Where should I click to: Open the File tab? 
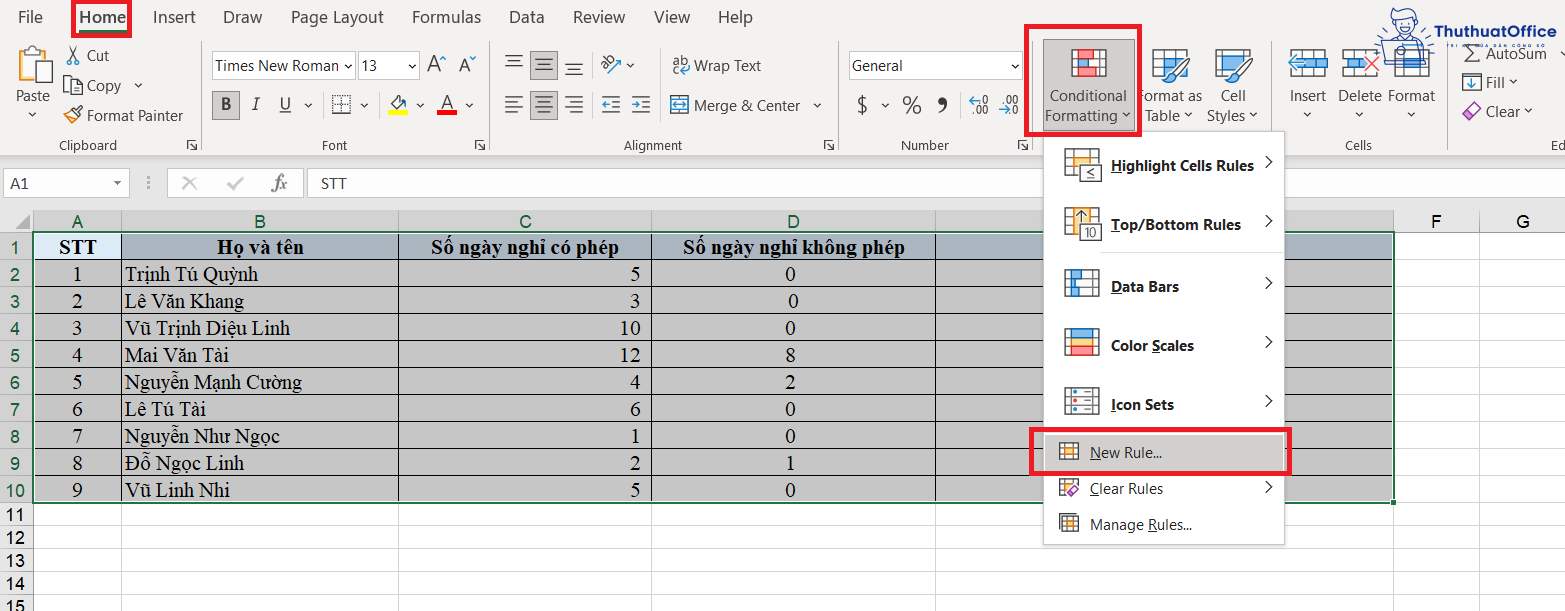pyautogui.click(x=31, y=17)
